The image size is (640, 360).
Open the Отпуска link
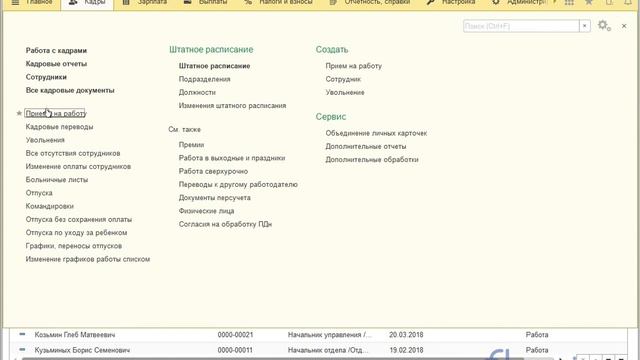(39, 193)
